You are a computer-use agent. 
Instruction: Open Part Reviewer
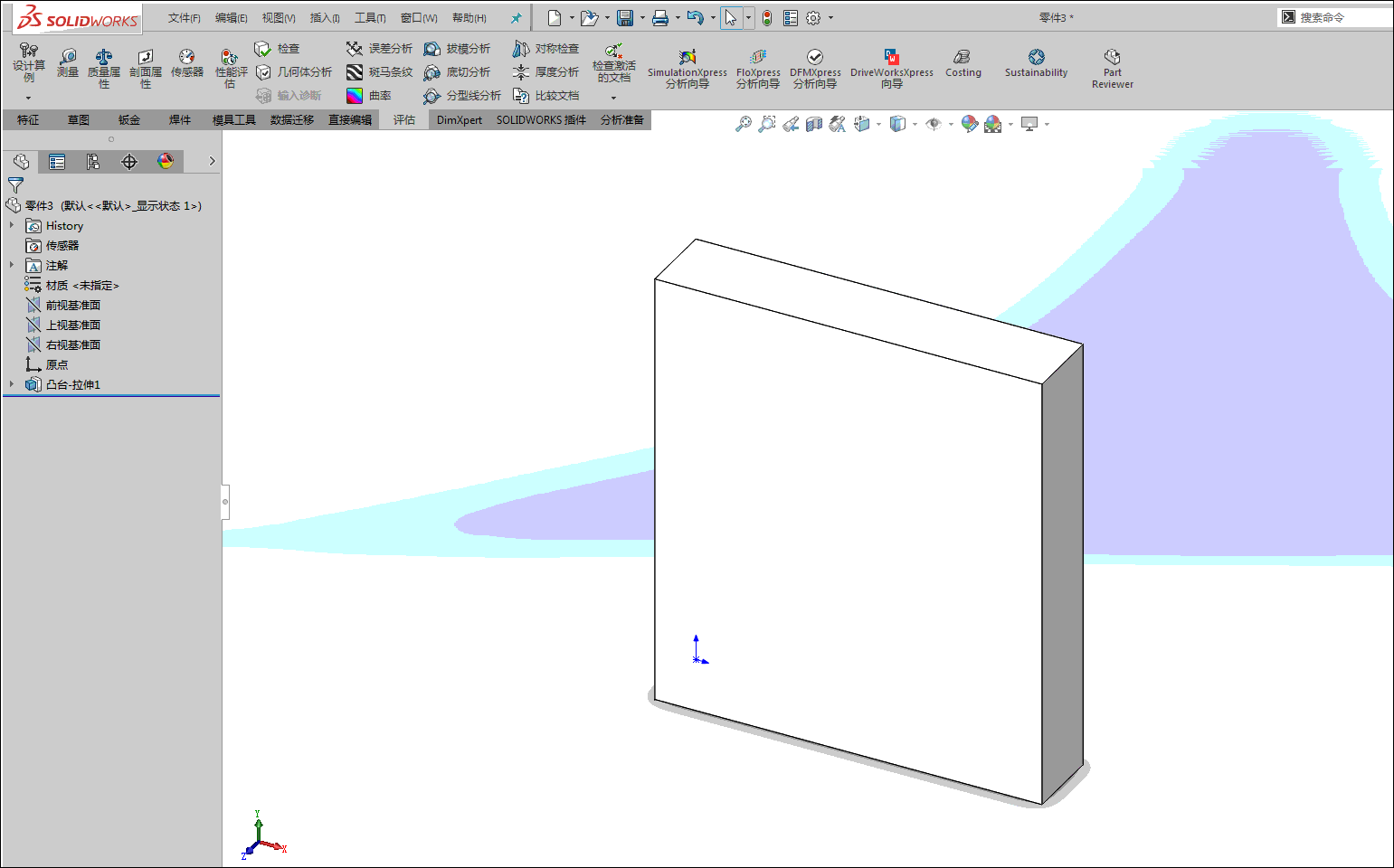click(x=1113, y=69)
